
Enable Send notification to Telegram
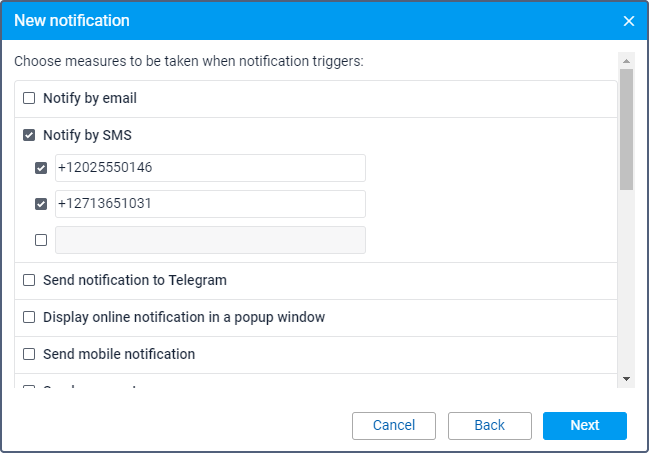pyautogui.click(x=29, y=281)
